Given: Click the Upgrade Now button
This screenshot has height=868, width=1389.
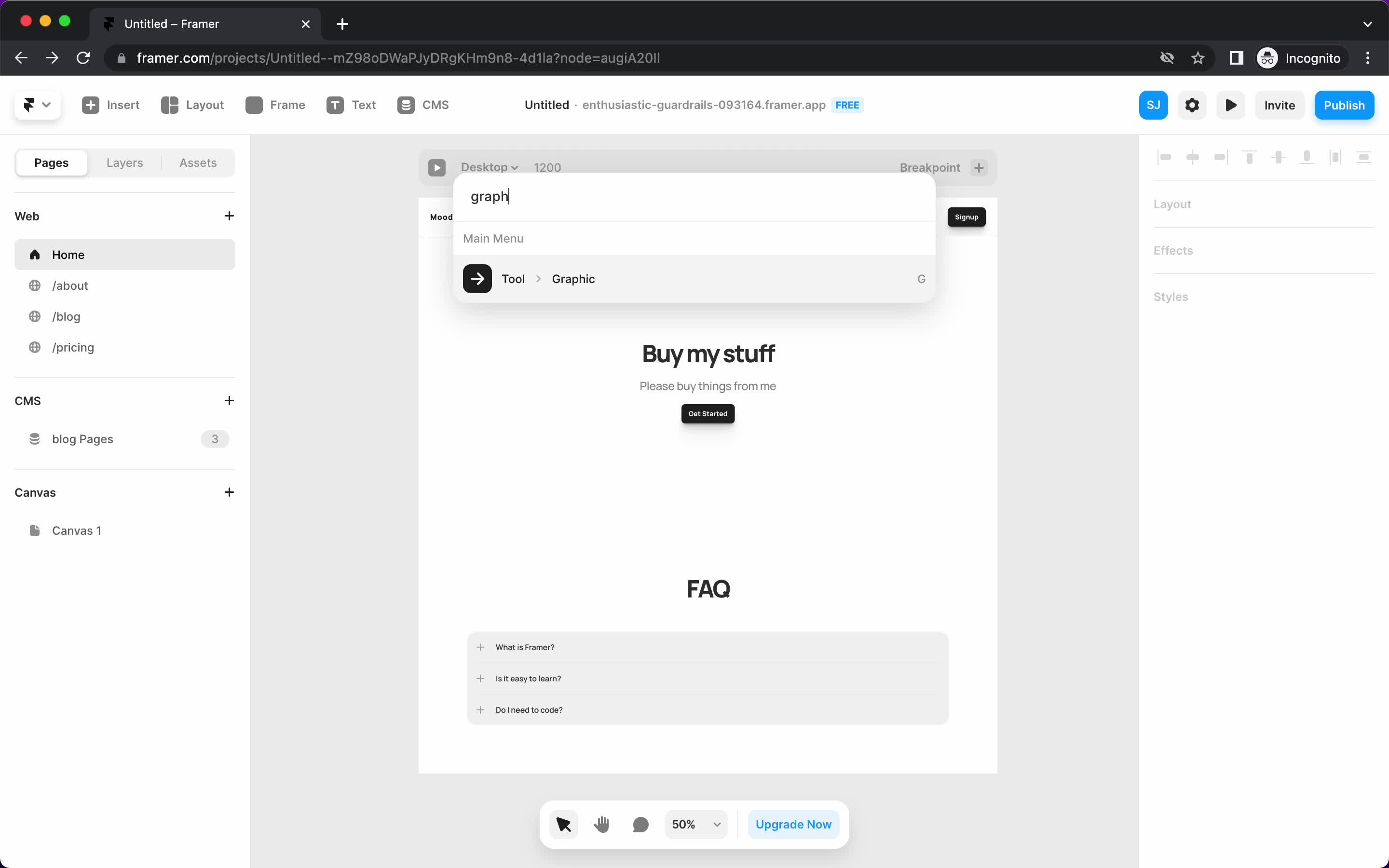Looking at the screenshot, I should pyautogui.click(x=794, y=824).
